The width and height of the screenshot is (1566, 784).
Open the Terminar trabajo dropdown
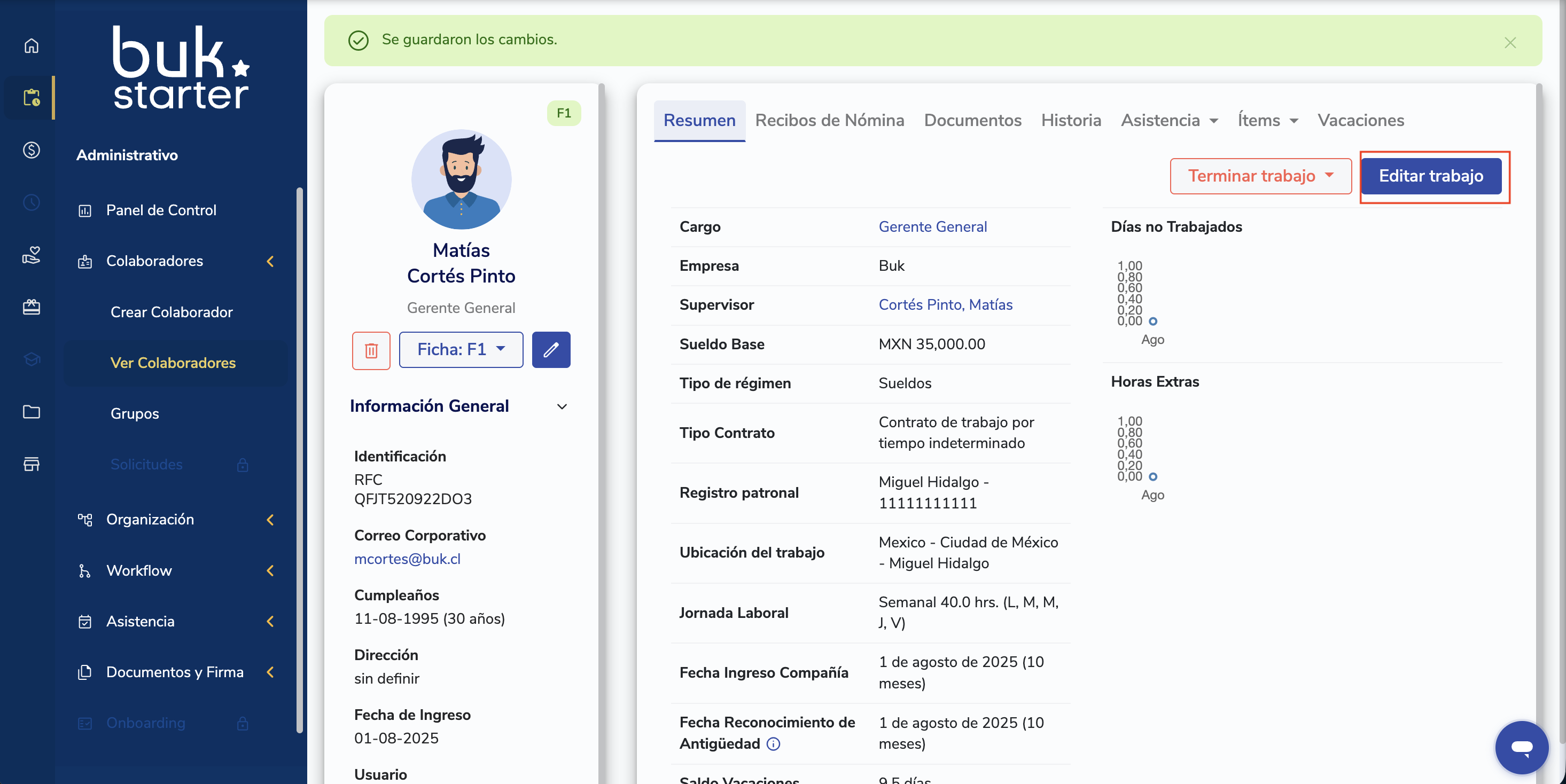(x=1260, y=176)
